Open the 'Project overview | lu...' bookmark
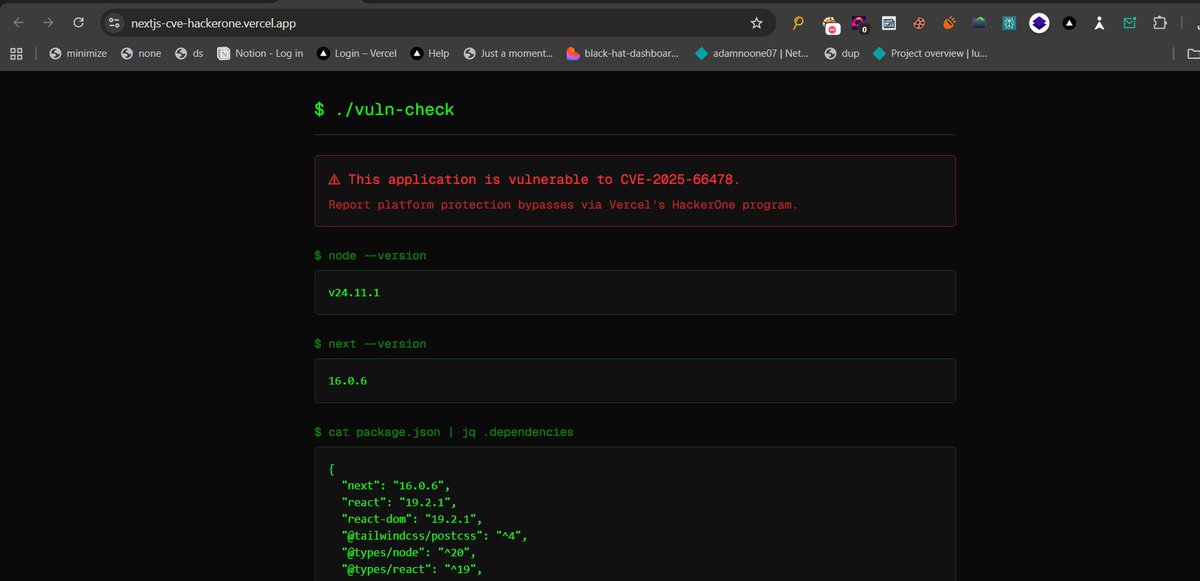Screen dimensions: 1200x581 tap(930, 54)
